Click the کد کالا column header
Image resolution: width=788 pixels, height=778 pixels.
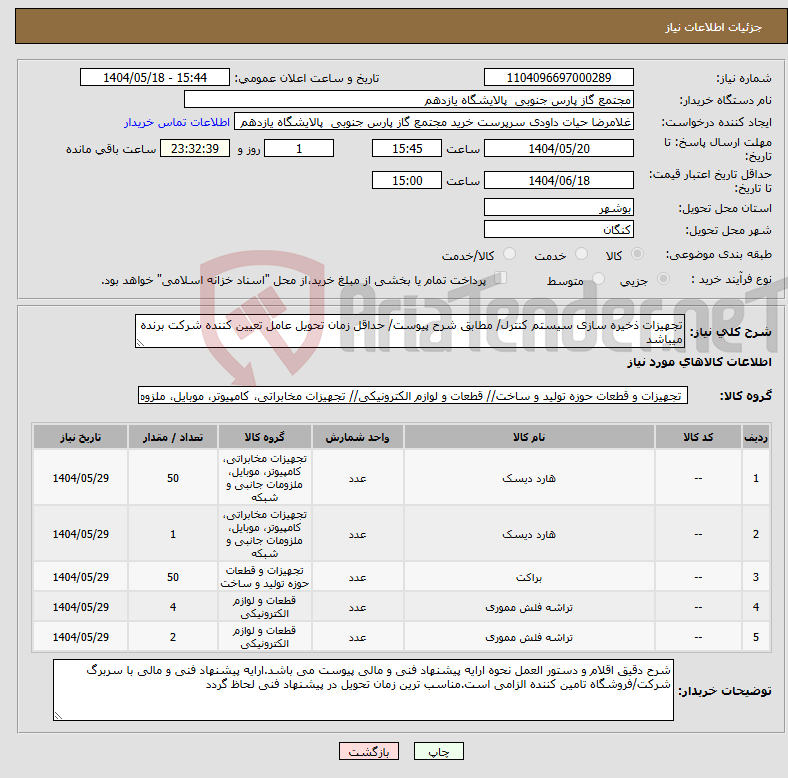click(698, 437)
